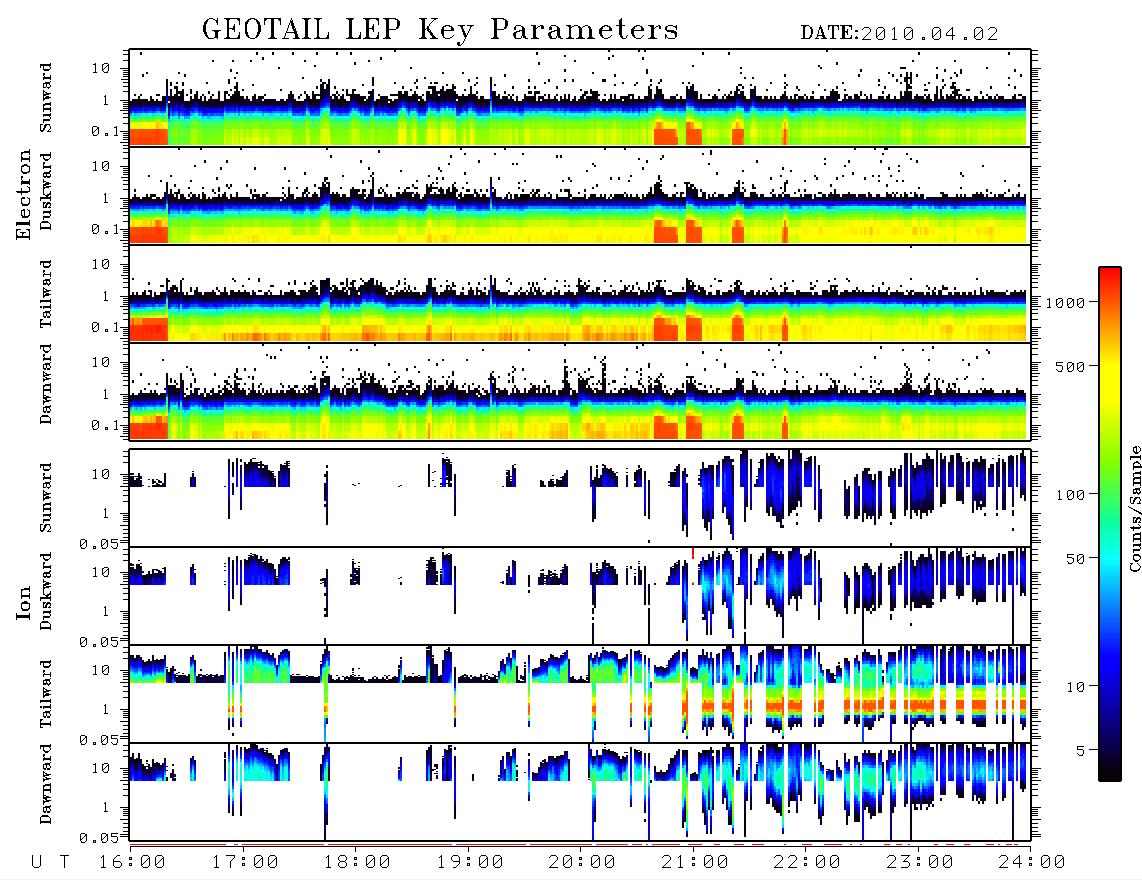Click the "Ion" group axis label

tap(24, 604)
